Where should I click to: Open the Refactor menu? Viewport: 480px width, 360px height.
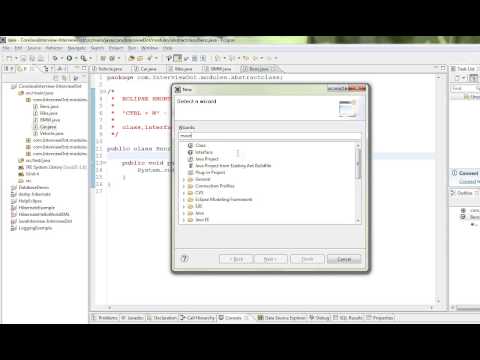click(x=54, y=48)
